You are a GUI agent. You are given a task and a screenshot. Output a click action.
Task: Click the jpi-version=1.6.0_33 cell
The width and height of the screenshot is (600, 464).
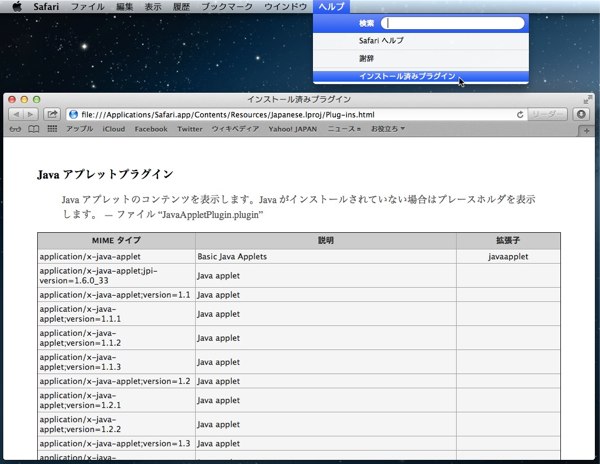(x=116, y=275)
